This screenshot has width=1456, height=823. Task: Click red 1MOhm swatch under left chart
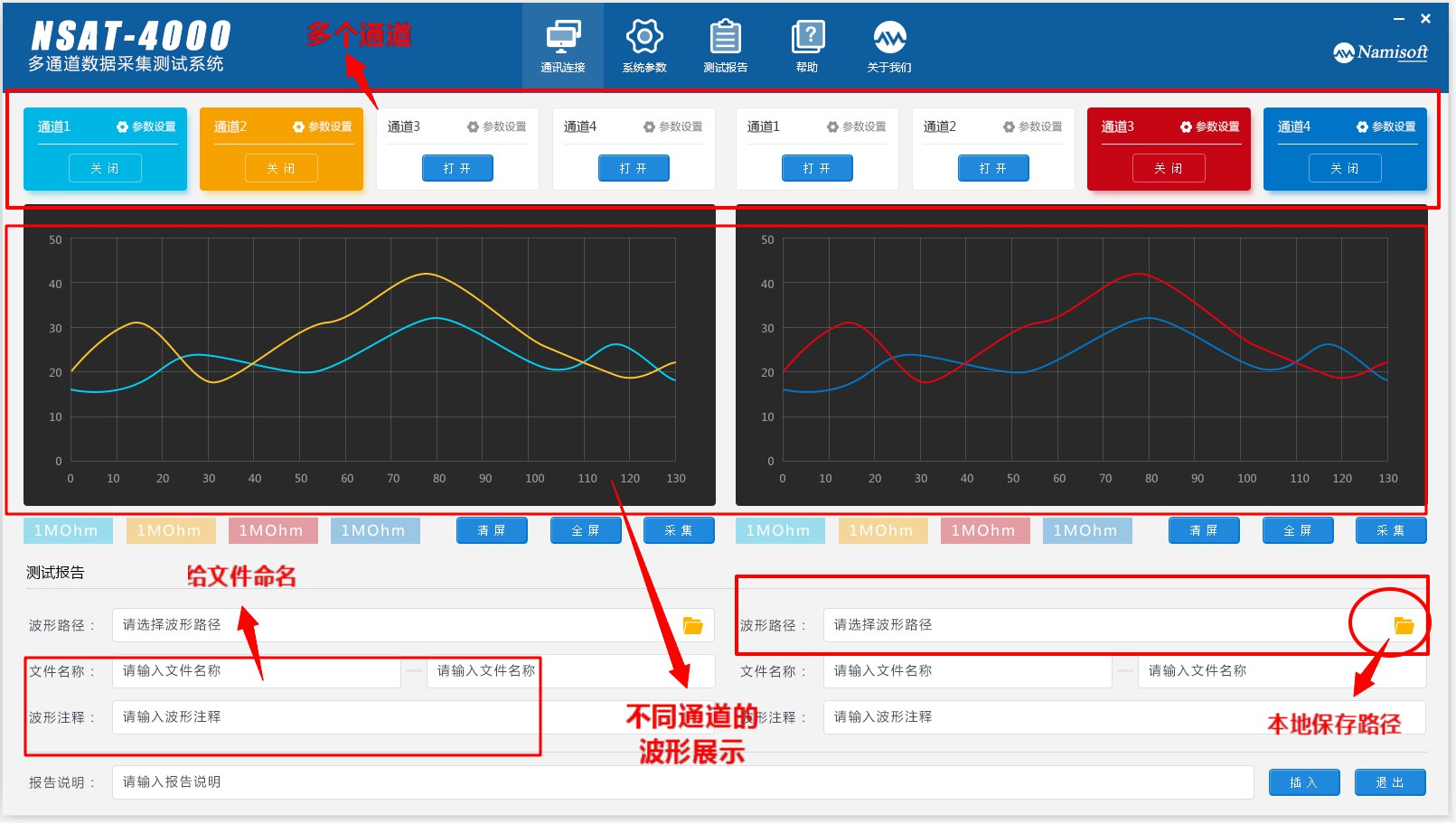(x=273, y=530)
